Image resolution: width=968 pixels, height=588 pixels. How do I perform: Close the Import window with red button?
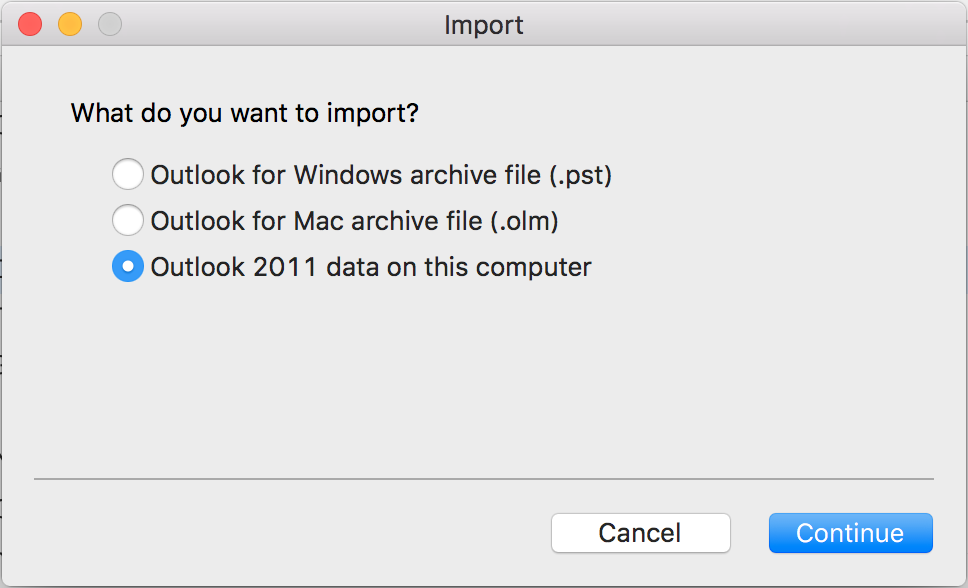tap(30, 24)
